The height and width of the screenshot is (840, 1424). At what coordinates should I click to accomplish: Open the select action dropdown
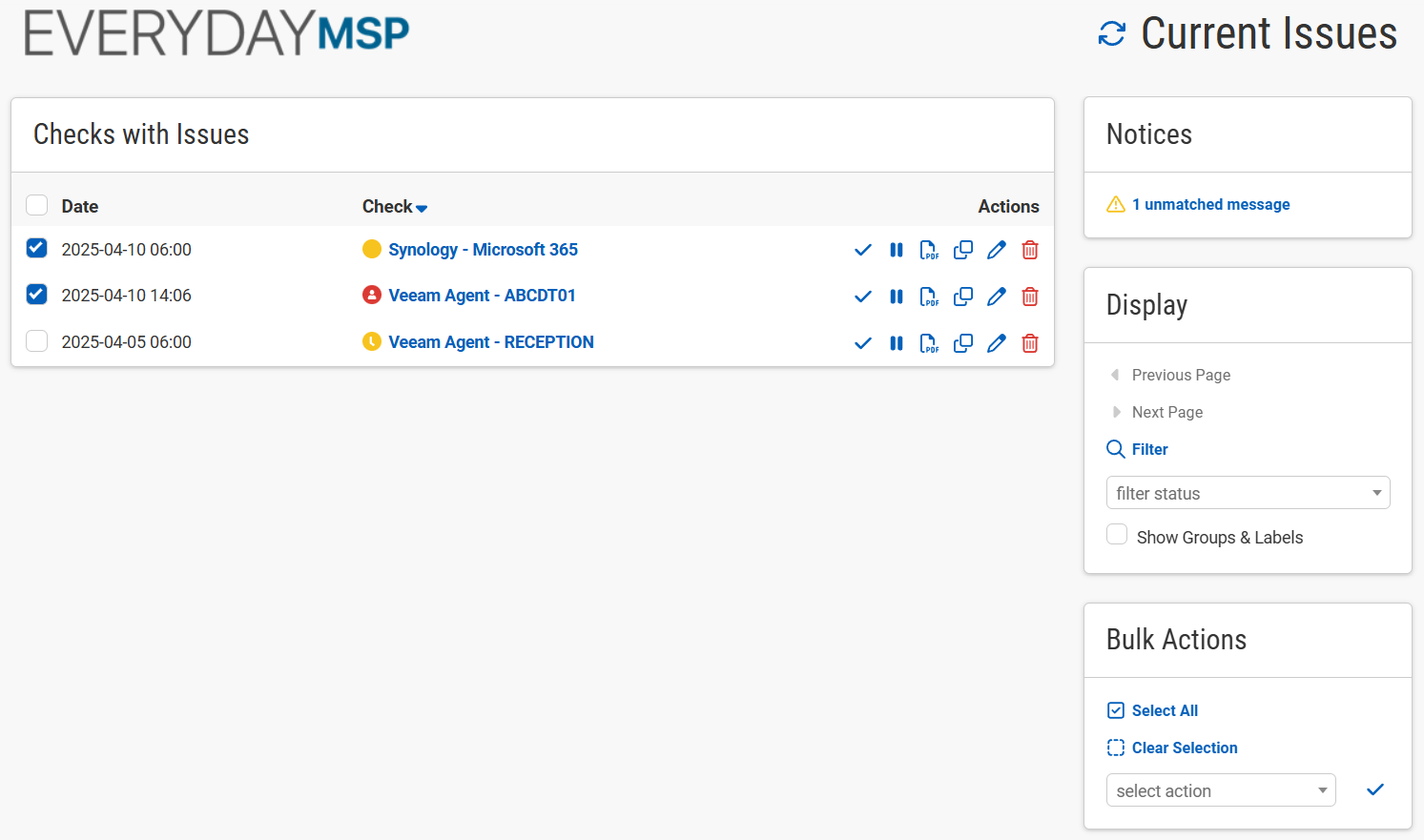pos(1220,790)
